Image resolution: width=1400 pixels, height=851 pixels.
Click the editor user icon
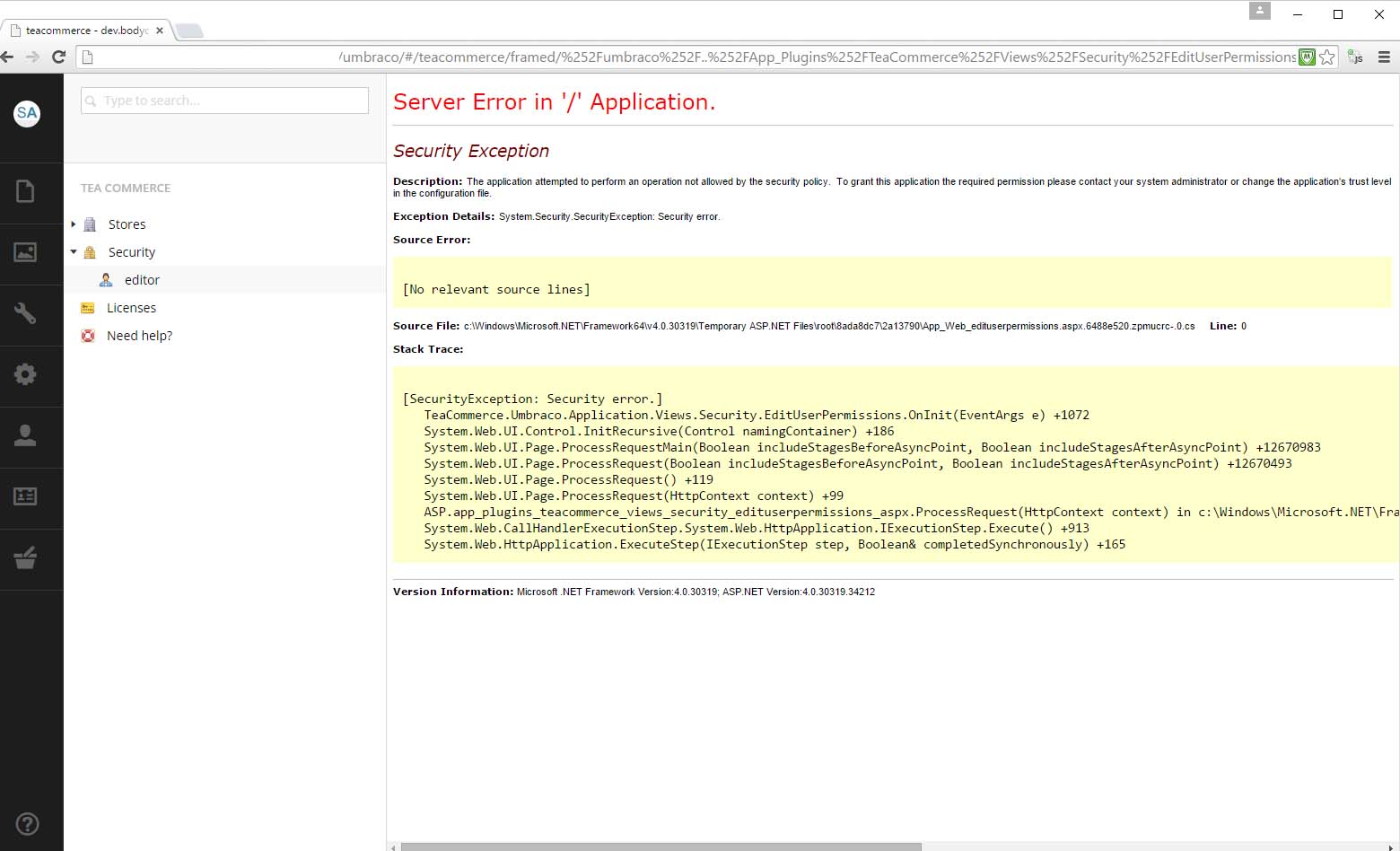click(x=106, y=280)
